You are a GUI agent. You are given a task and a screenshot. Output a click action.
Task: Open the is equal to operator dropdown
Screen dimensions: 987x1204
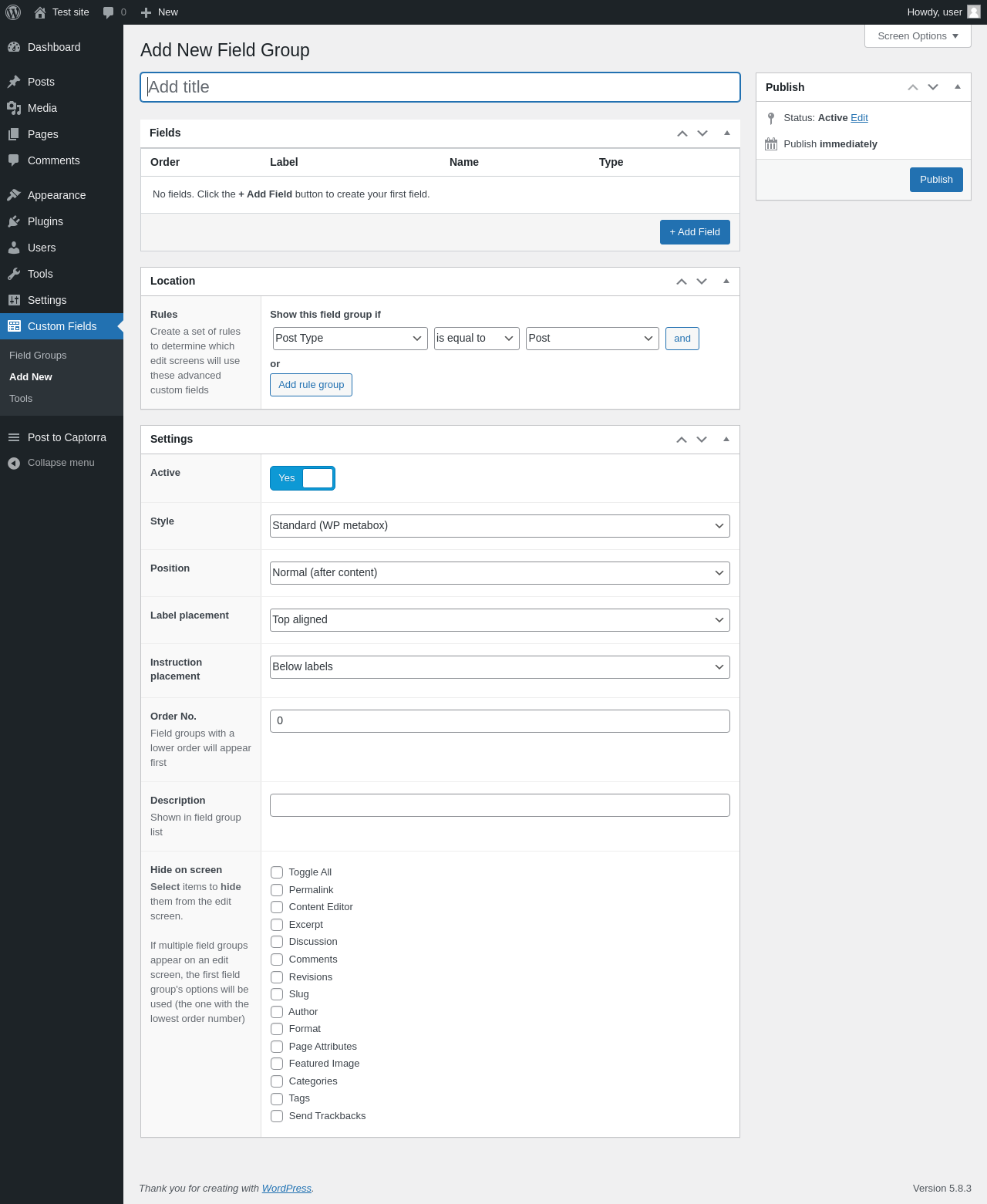477,339
